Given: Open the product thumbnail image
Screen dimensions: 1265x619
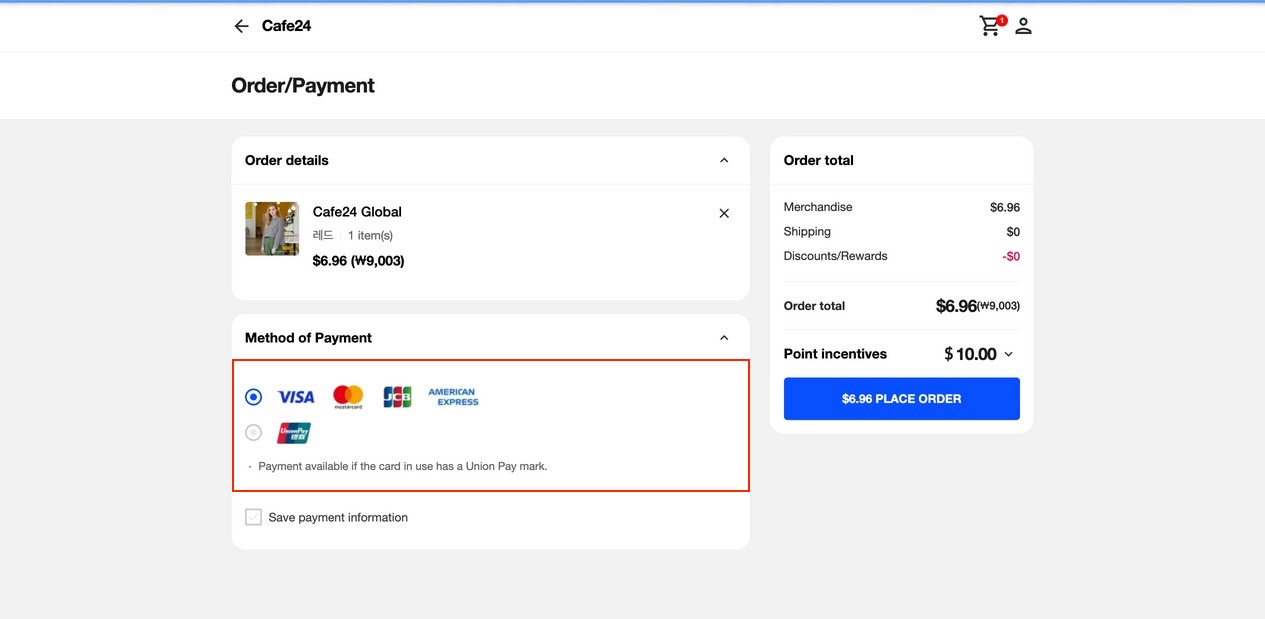Looking at the screenshot, I should pyautogui.click(x=272, y=229).
